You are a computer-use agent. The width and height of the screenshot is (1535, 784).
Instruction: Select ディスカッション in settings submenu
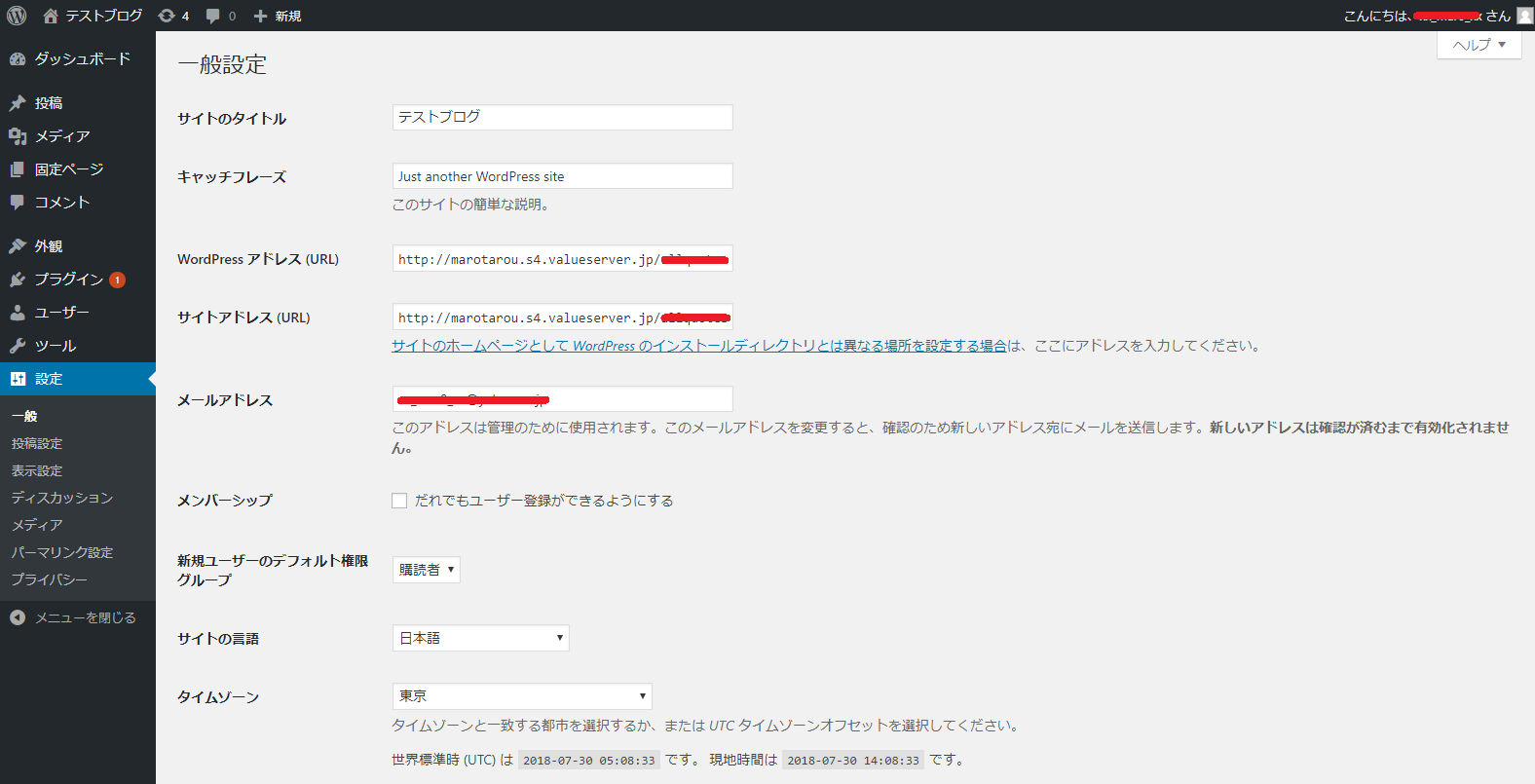pyautogui.click(x=62, y=498)
